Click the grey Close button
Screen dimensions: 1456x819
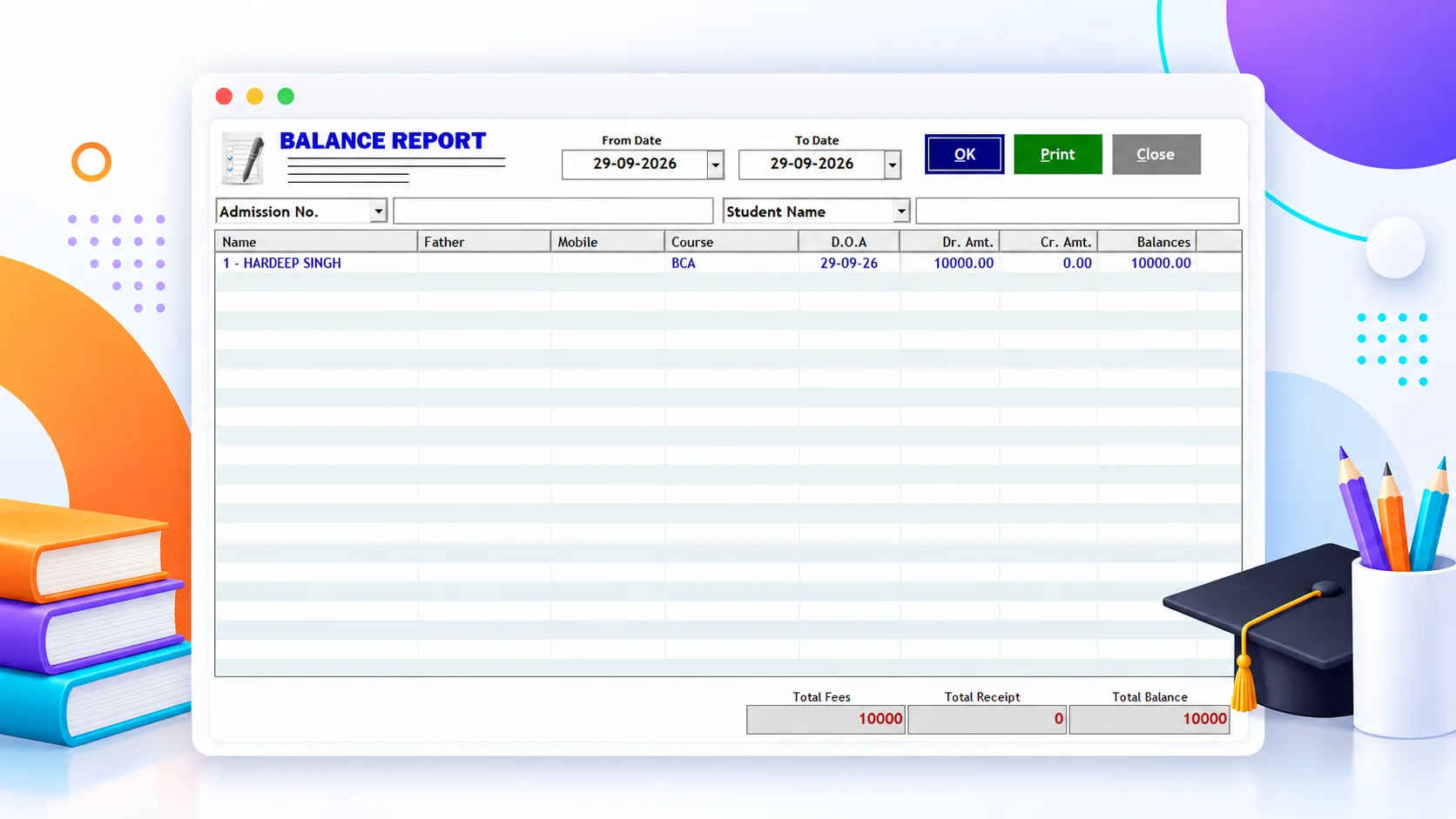pos(1156,154)
